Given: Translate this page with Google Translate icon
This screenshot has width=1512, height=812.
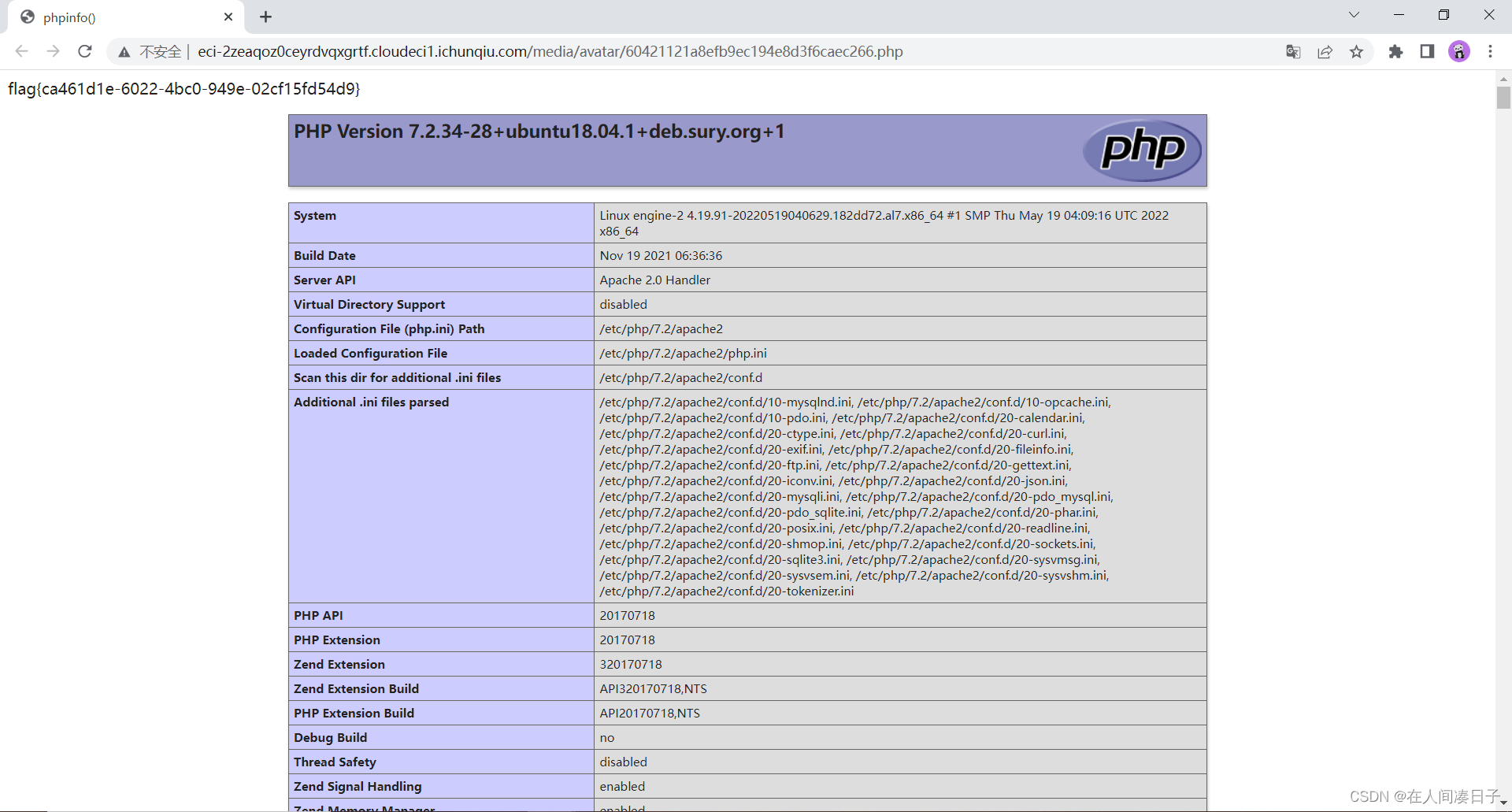Looking at the screenshot, I should [x=1292, y=51].
